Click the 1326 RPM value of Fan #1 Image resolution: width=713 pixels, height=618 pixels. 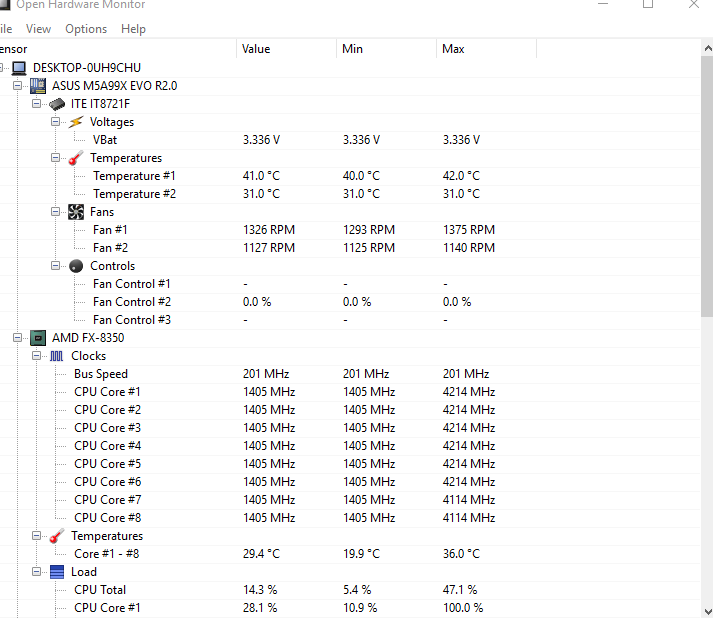coord(269,230)
